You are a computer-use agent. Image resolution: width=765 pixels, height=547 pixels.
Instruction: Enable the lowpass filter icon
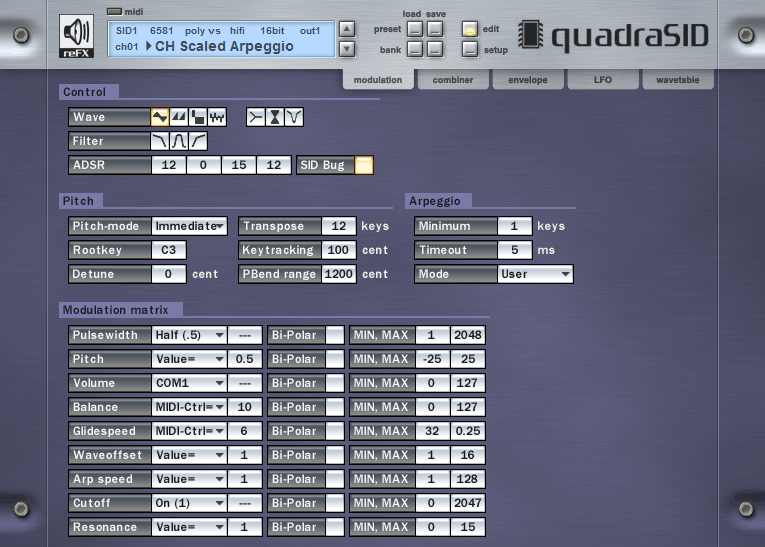pyautogui.click(x=160, y=141)
